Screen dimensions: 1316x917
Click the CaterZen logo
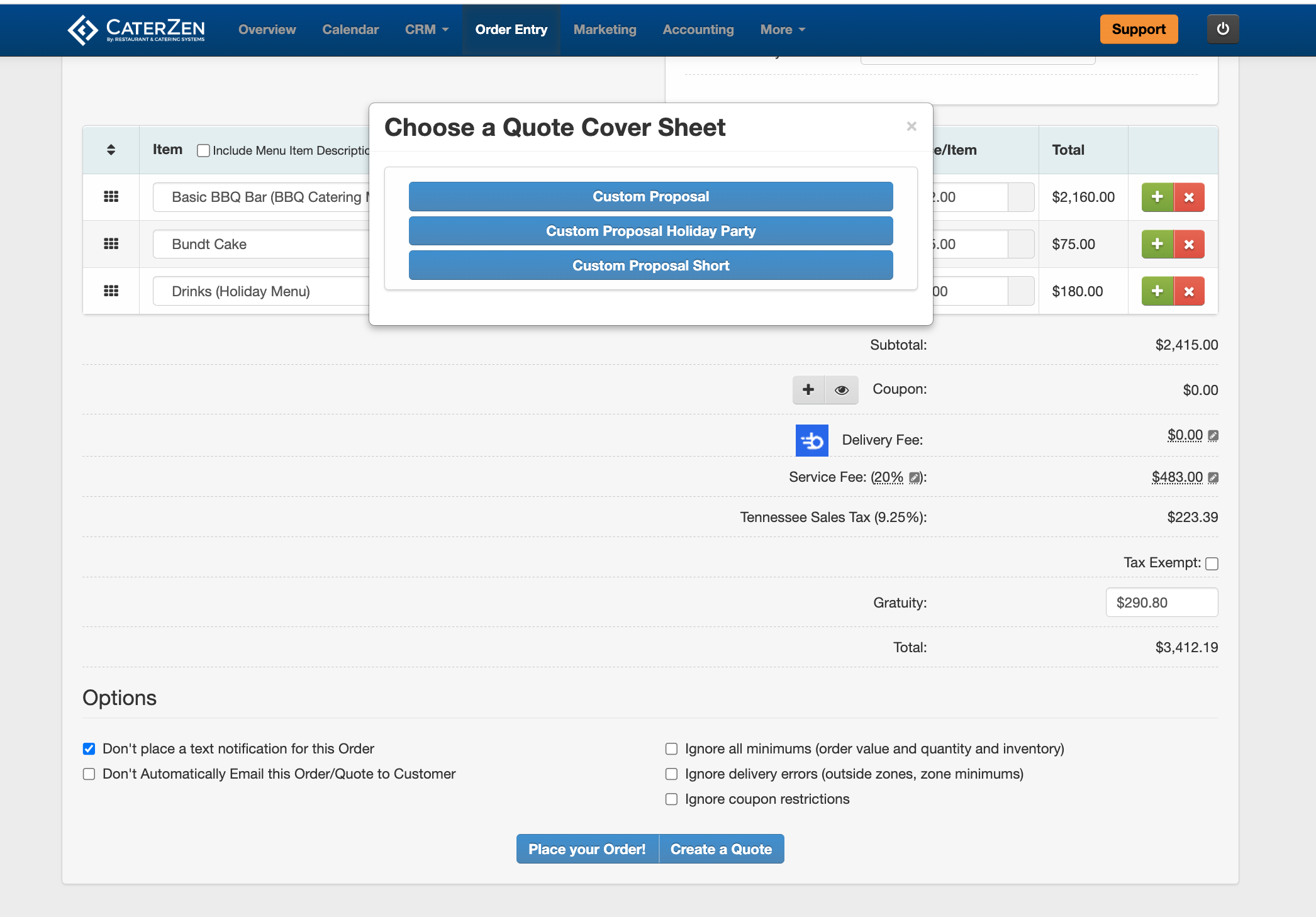point(137,30)
